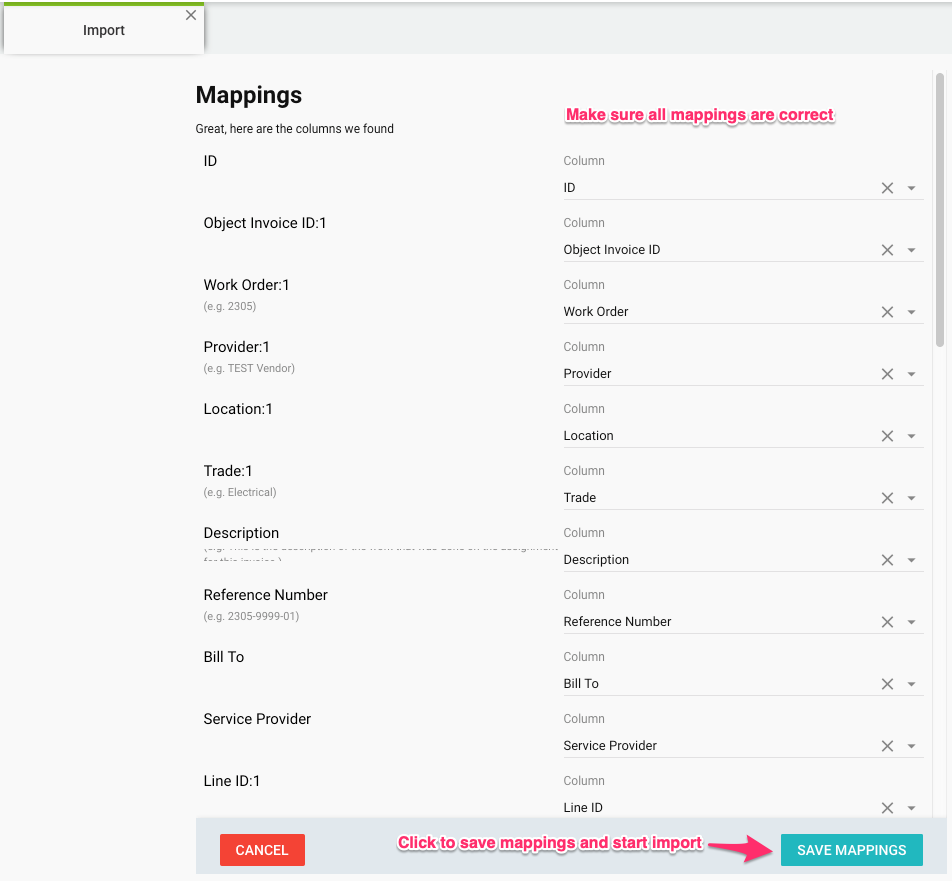Click the '(e.g. TEST Vendor)' example text
This screenshot has height=881, width=952.
[249, 369]
